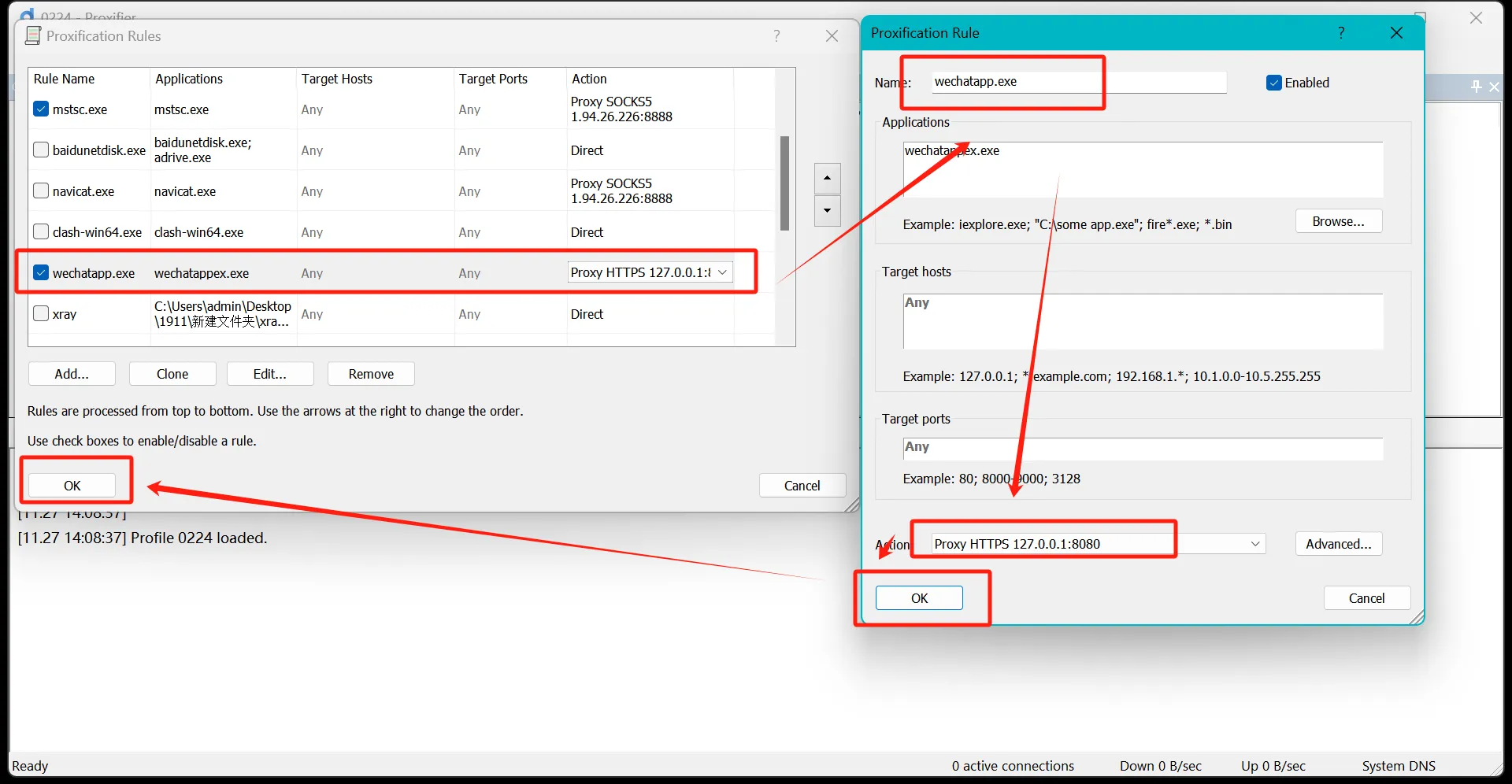
Task: Pin the background panel pushpin icon
Action: pyautogui.click(x=1476, y=87)
